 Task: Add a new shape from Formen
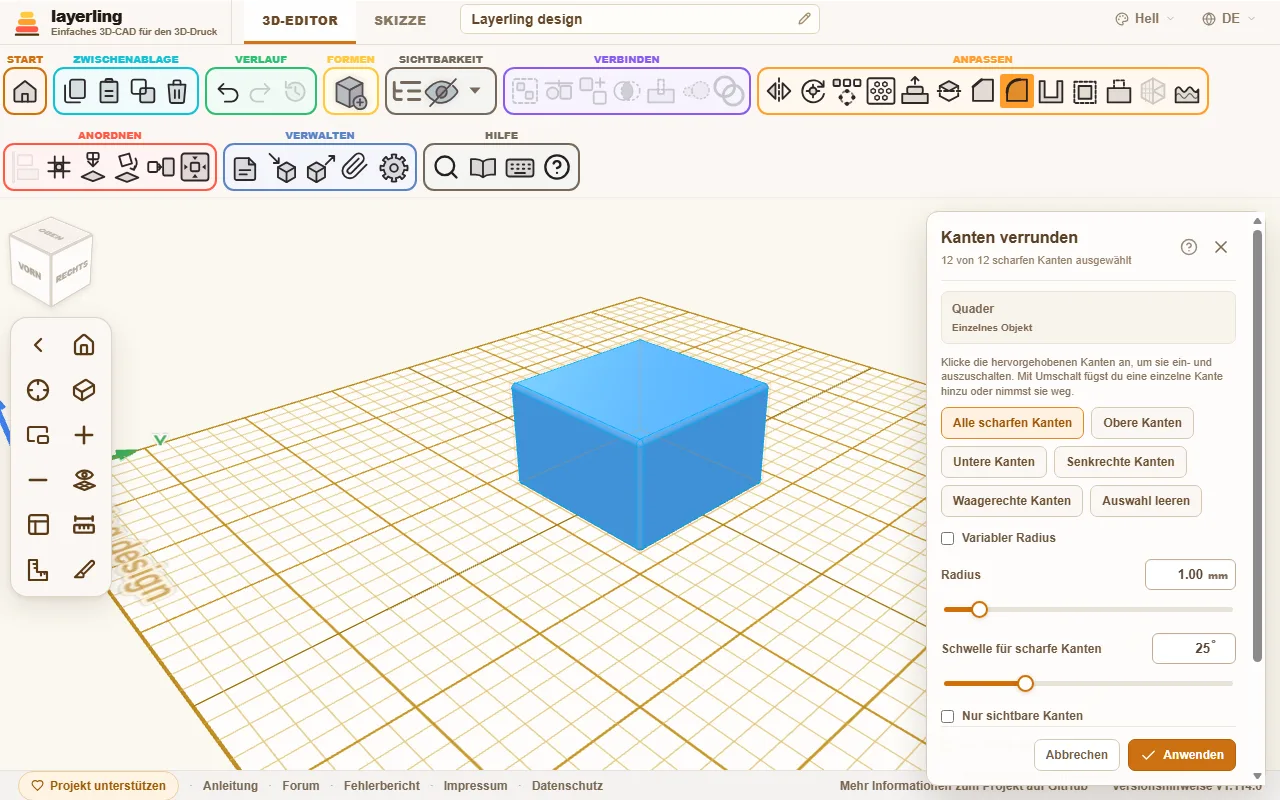pyautogui.click(x=351, y=92)
